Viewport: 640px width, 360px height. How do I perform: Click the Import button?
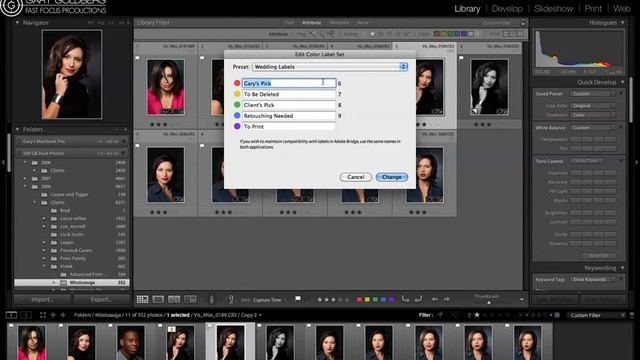pos(42,299)
